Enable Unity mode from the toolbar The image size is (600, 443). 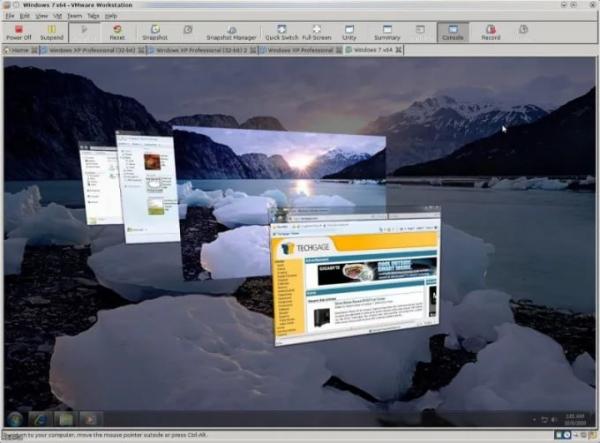tap(349, 32)
